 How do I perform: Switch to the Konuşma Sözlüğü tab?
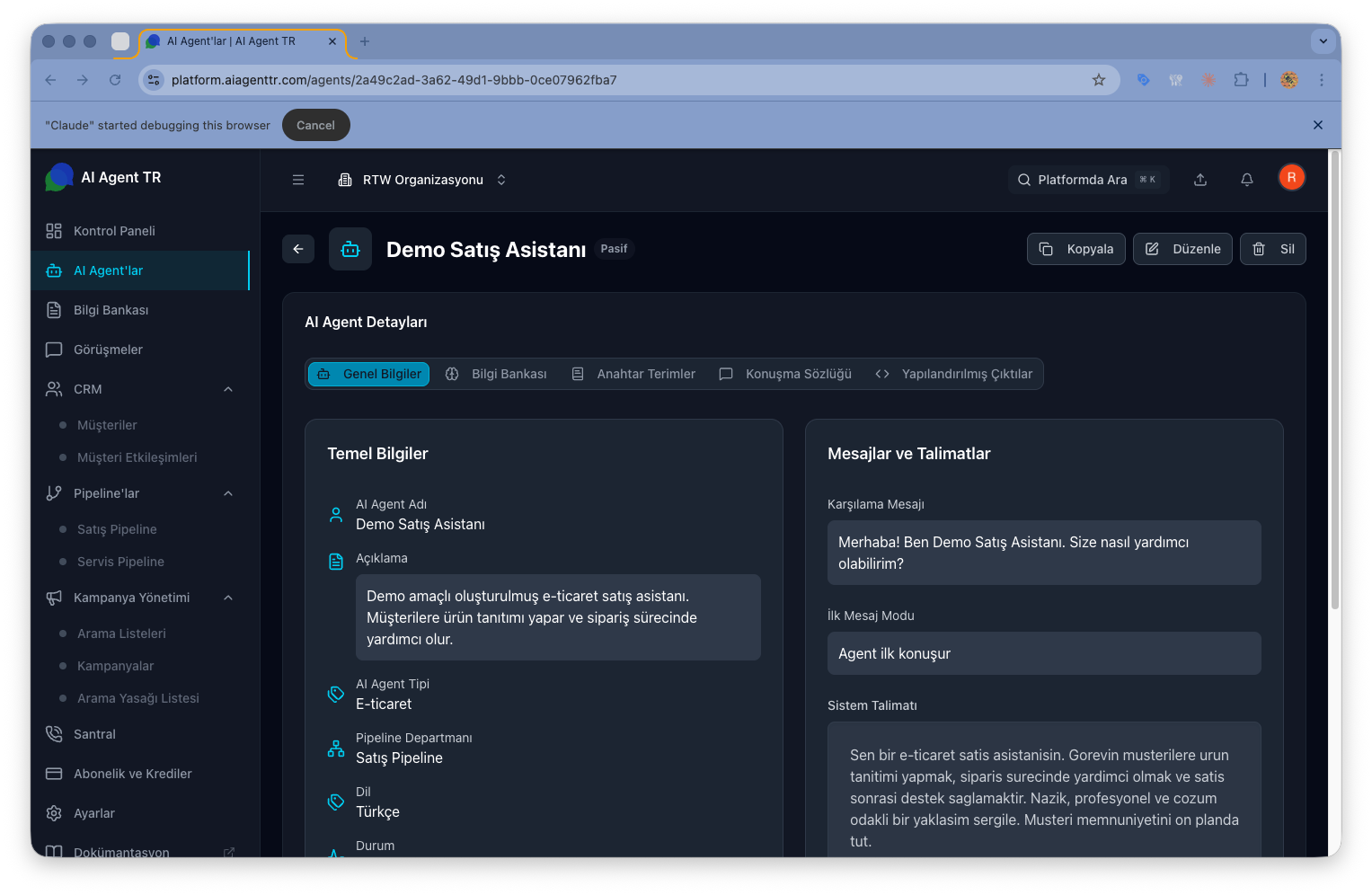tap(785, 374)
